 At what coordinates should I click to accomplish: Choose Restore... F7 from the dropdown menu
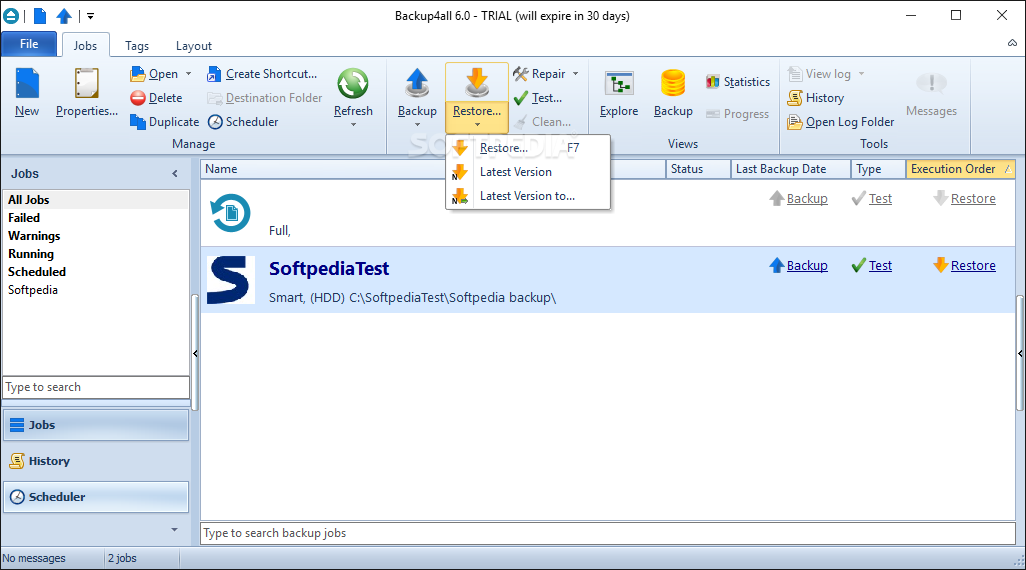pos(527,148)
